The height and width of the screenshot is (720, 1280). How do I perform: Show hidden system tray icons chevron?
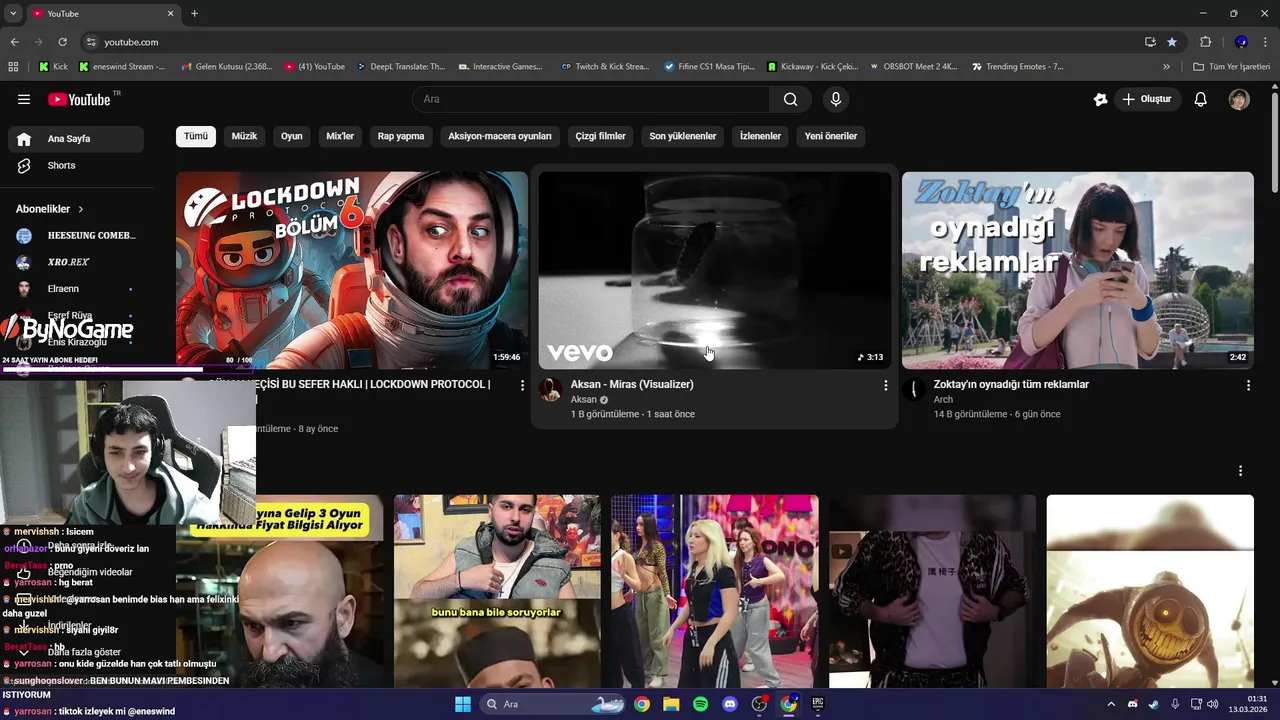1110,704
